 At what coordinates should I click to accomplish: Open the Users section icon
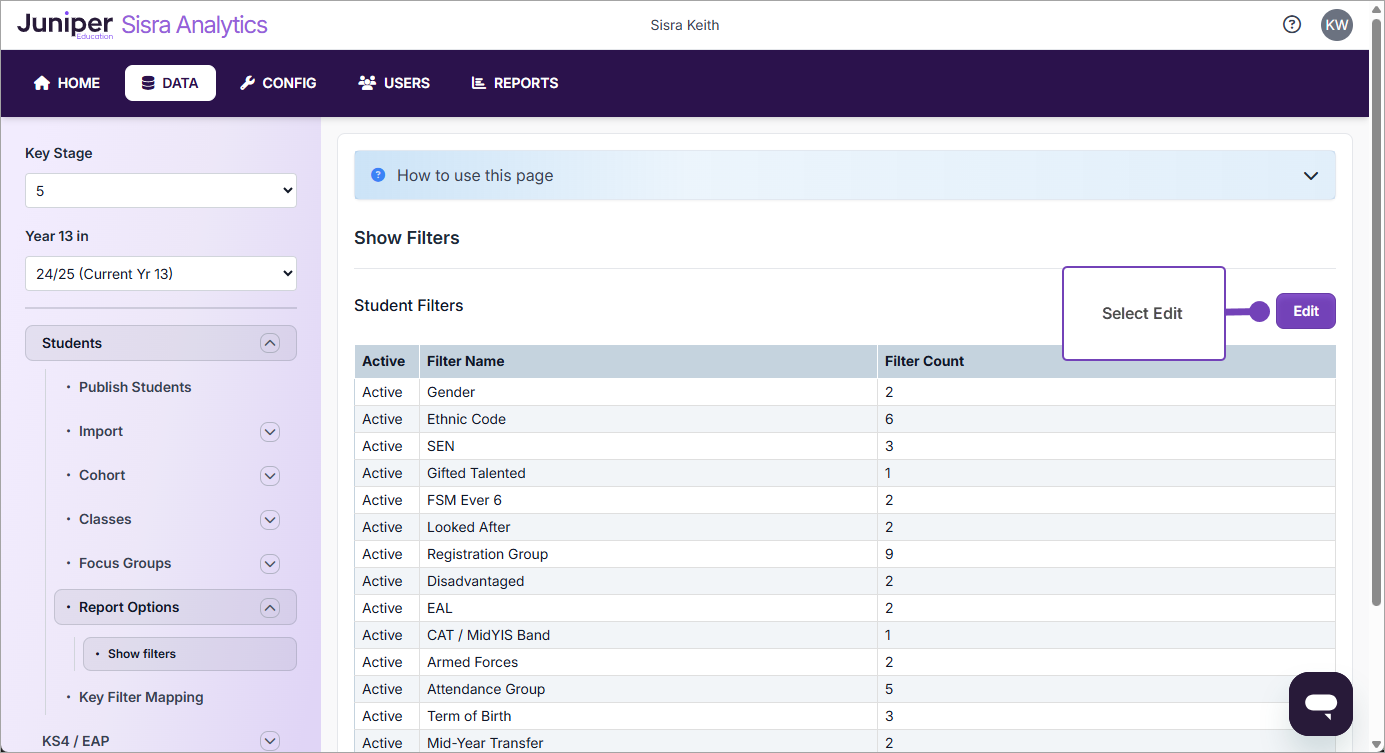[367, 83]
